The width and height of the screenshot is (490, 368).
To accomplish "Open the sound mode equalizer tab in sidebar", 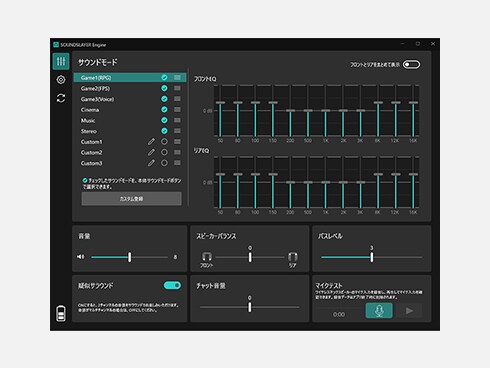I will [61, 61].
